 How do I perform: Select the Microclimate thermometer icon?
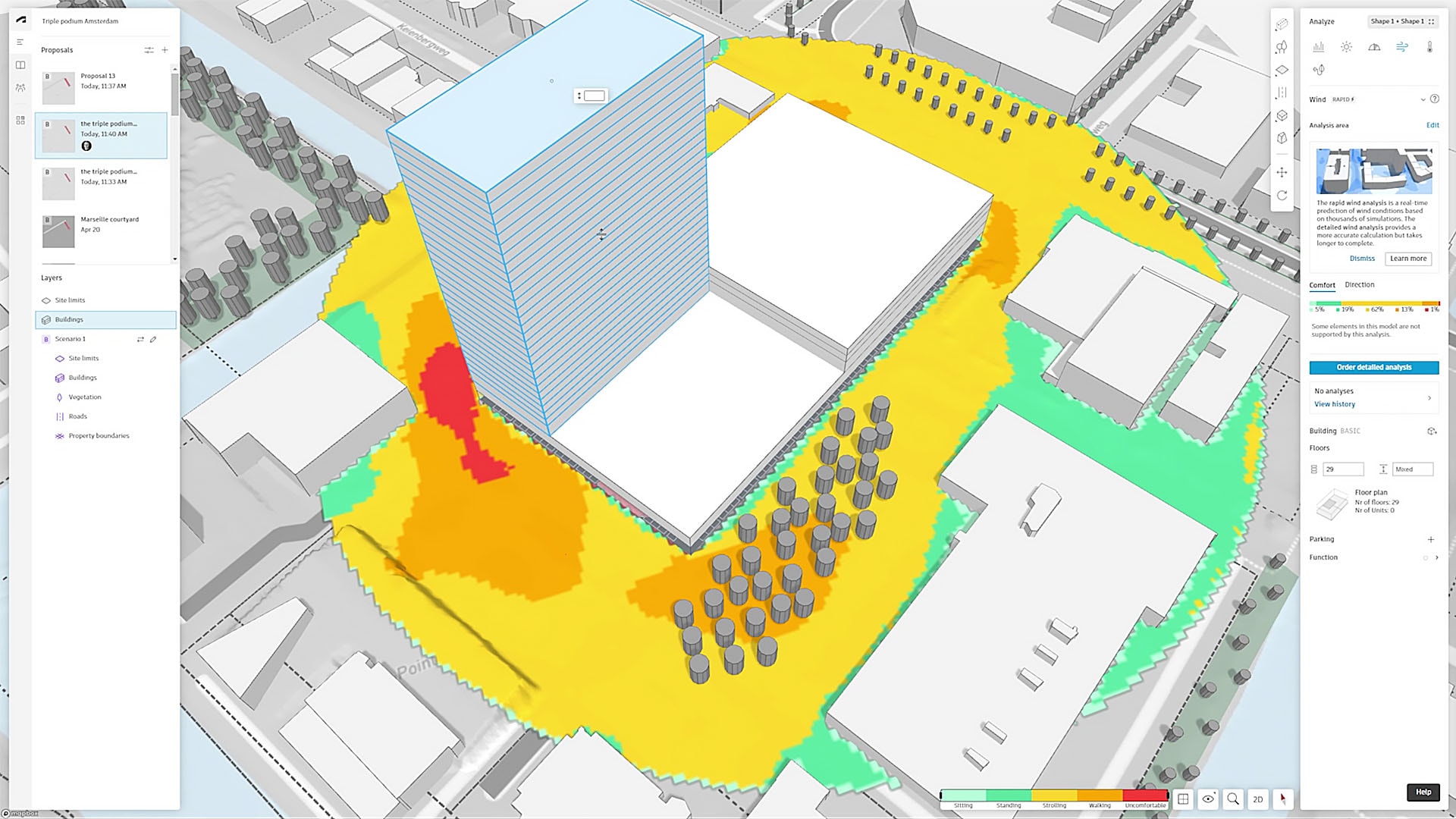pyautogui.click(x=1429, y=47)
